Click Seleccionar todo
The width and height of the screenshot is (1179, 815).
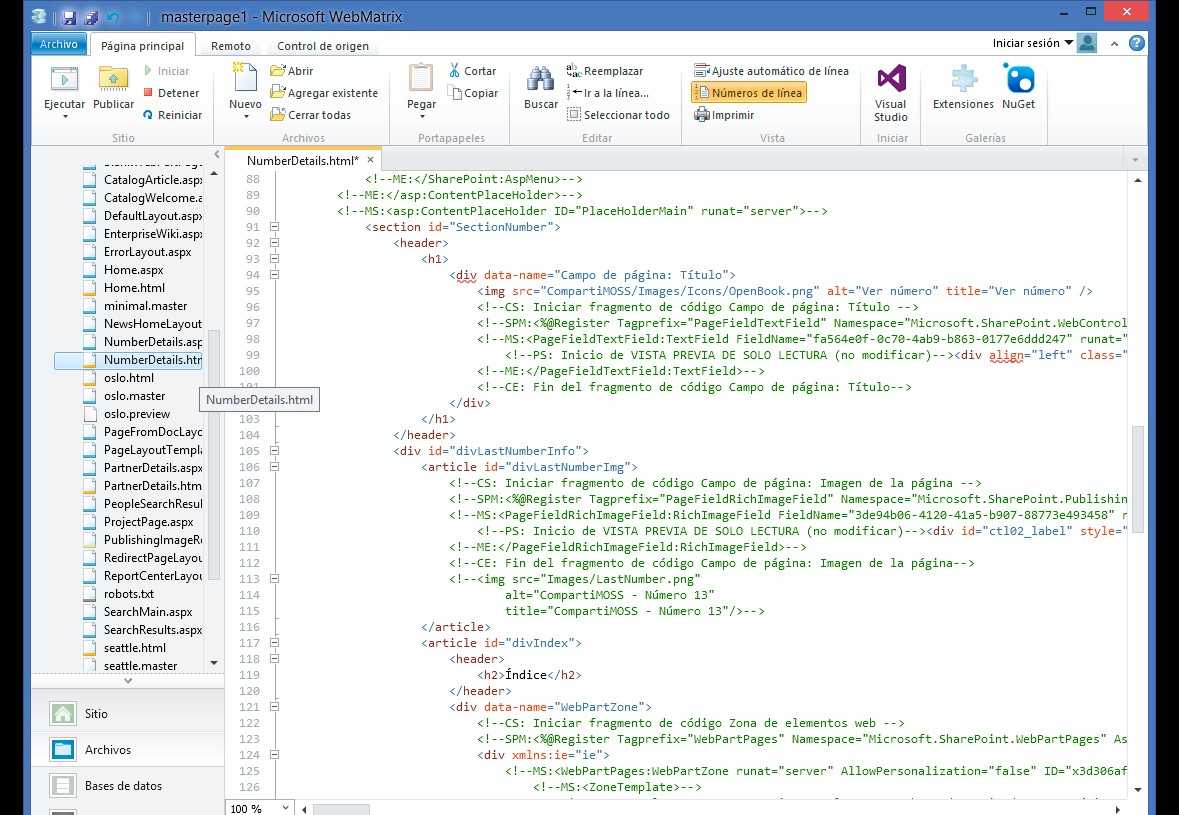(x=618, y=115)
